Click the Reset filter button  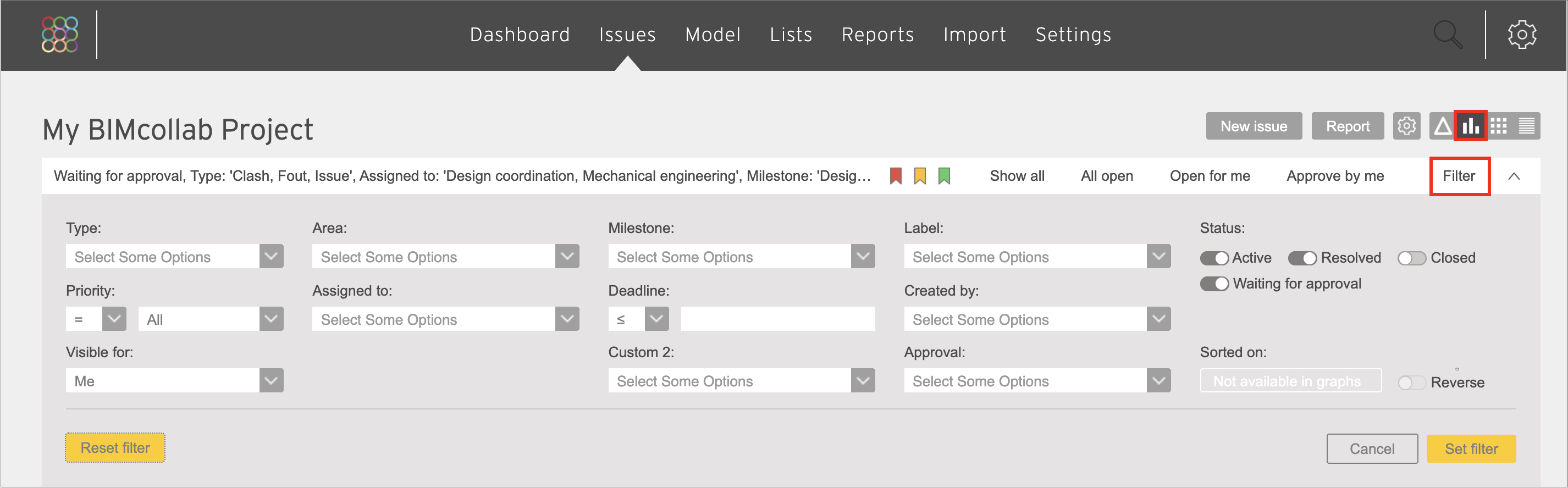point(115,448)
